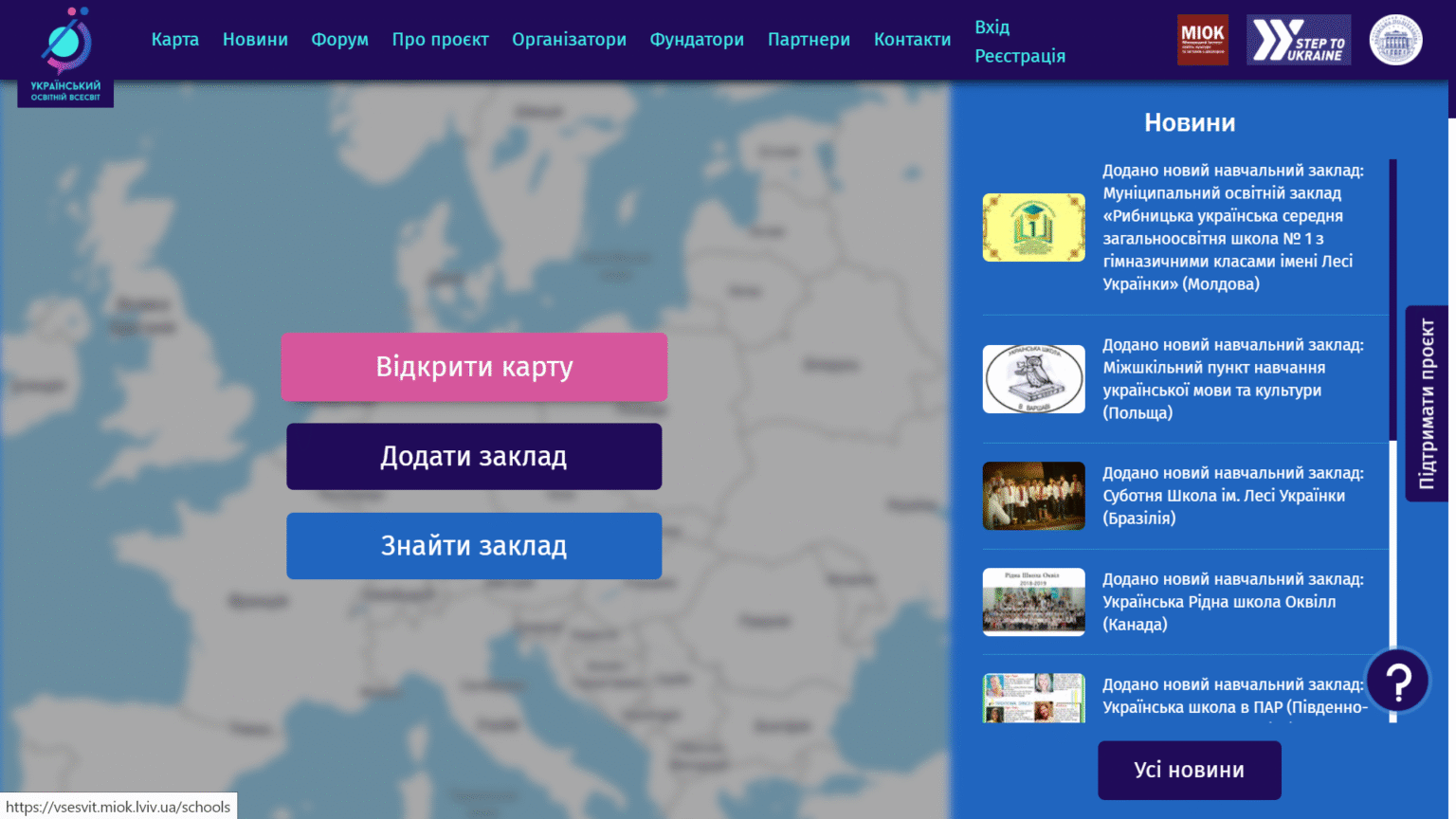This screenshot has height=819, width=1456.
Task: Click the news list vertical scrollbar
Action: 1392,303
